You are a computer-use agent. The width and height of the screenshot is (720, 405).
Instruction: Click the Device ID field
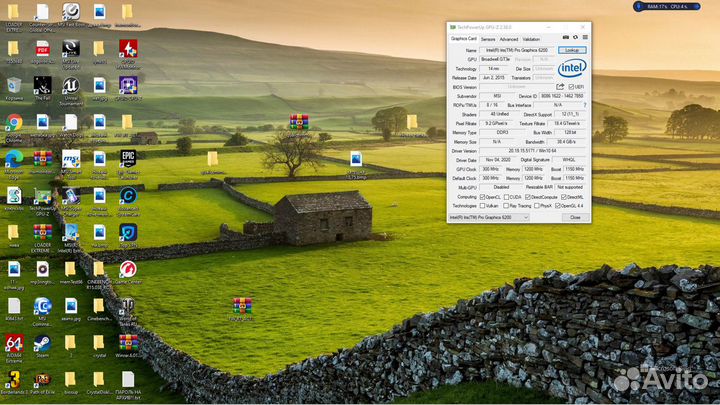click(x=562, y=96)
